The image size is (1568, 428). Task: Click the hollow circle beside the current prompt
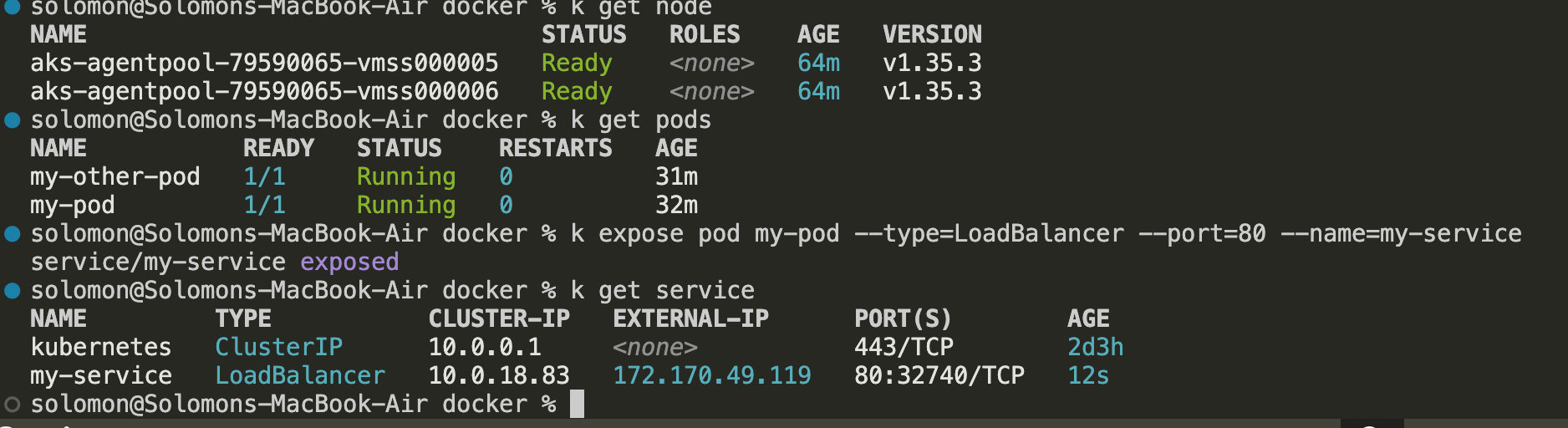13,405
